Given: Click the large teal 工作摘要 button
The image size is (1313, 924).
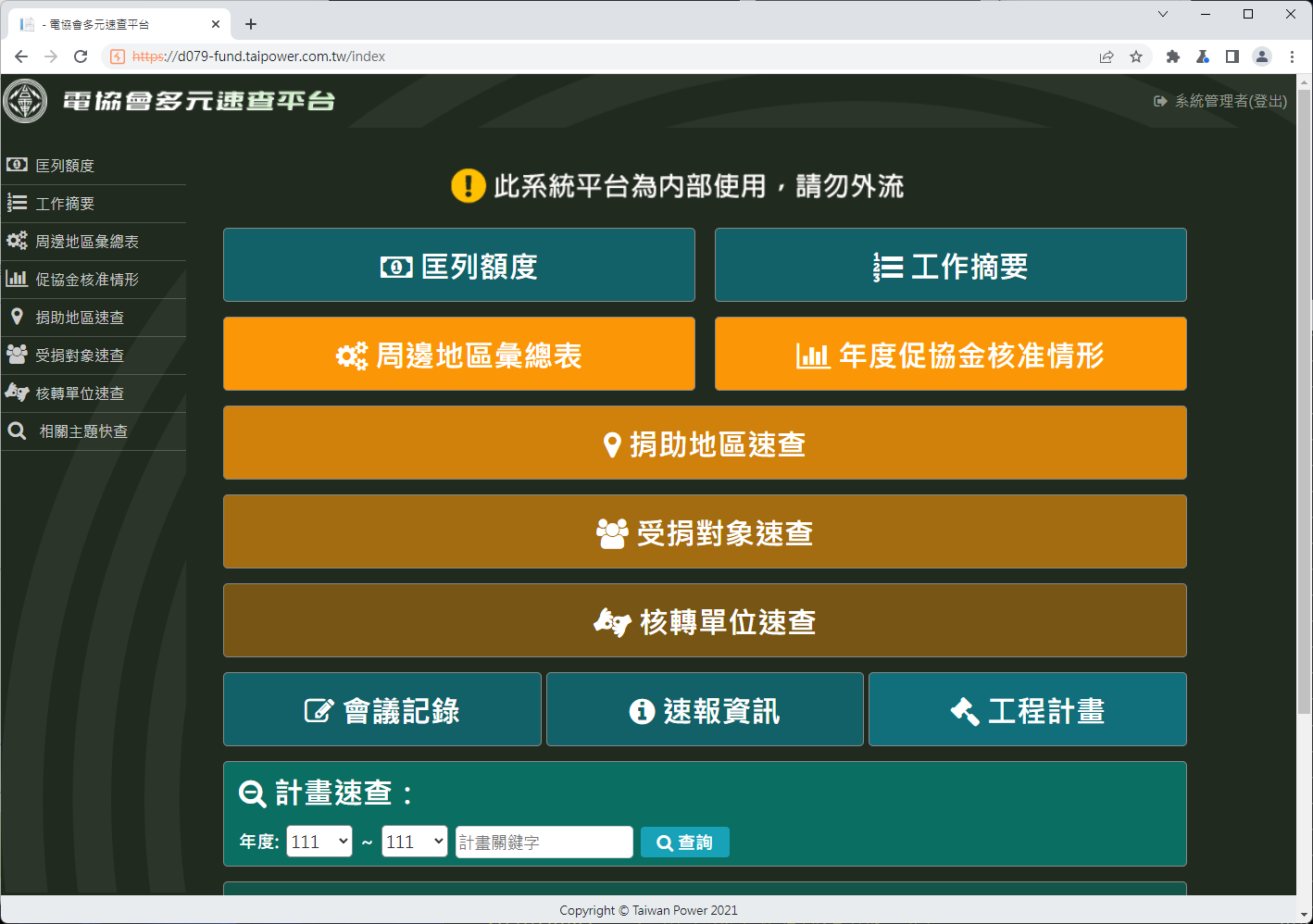Looking at the screenshot, I should (951, 265).
